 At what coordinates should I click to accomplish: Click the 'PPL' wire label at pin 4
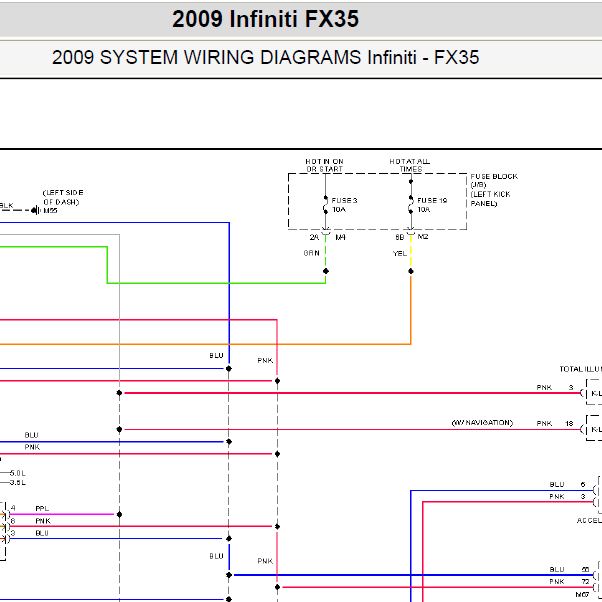[x=42, y=508]
